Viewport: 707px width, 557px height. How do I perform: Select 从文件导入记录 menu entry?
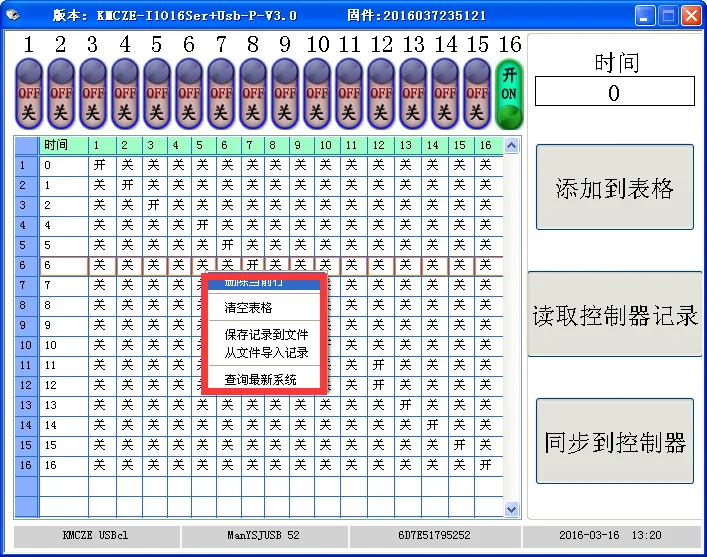pos(264,352)
